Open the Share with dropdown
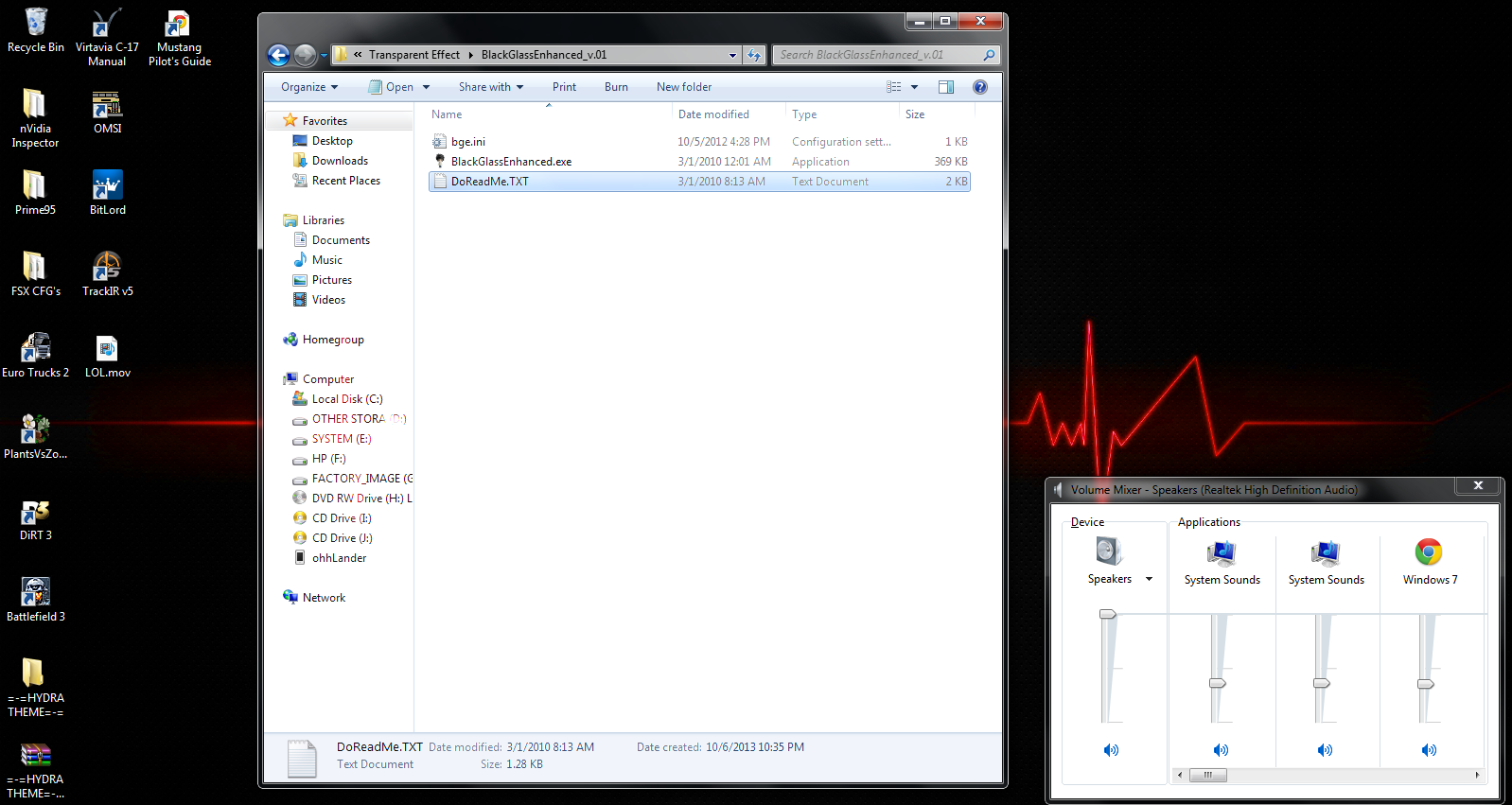This screenshot has width=1512, height=805. click(x=491, y=87)
